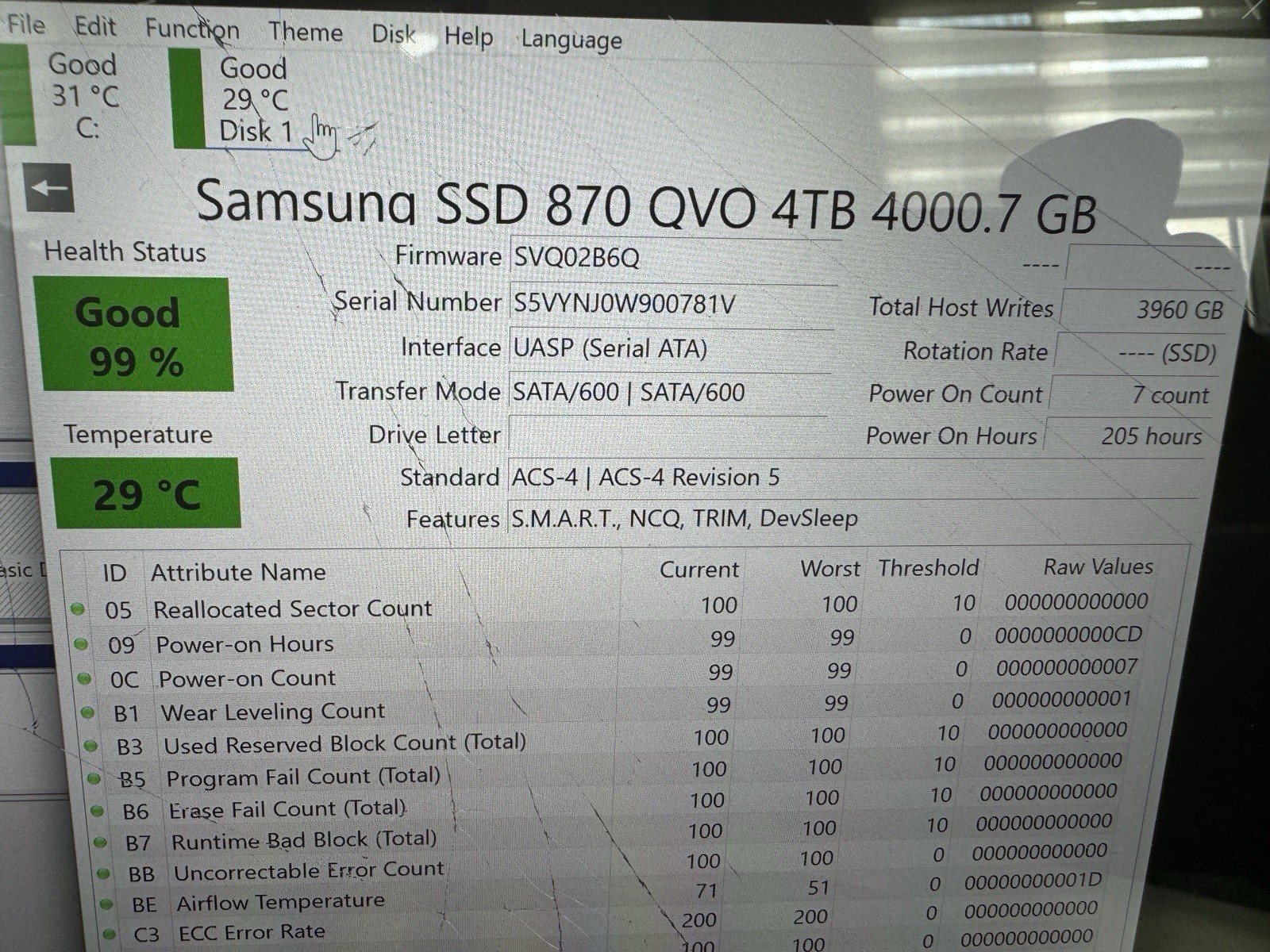This screenshot has width=1270, height=952.
Task: Click the ID column header
Action: tap(114, 573)
